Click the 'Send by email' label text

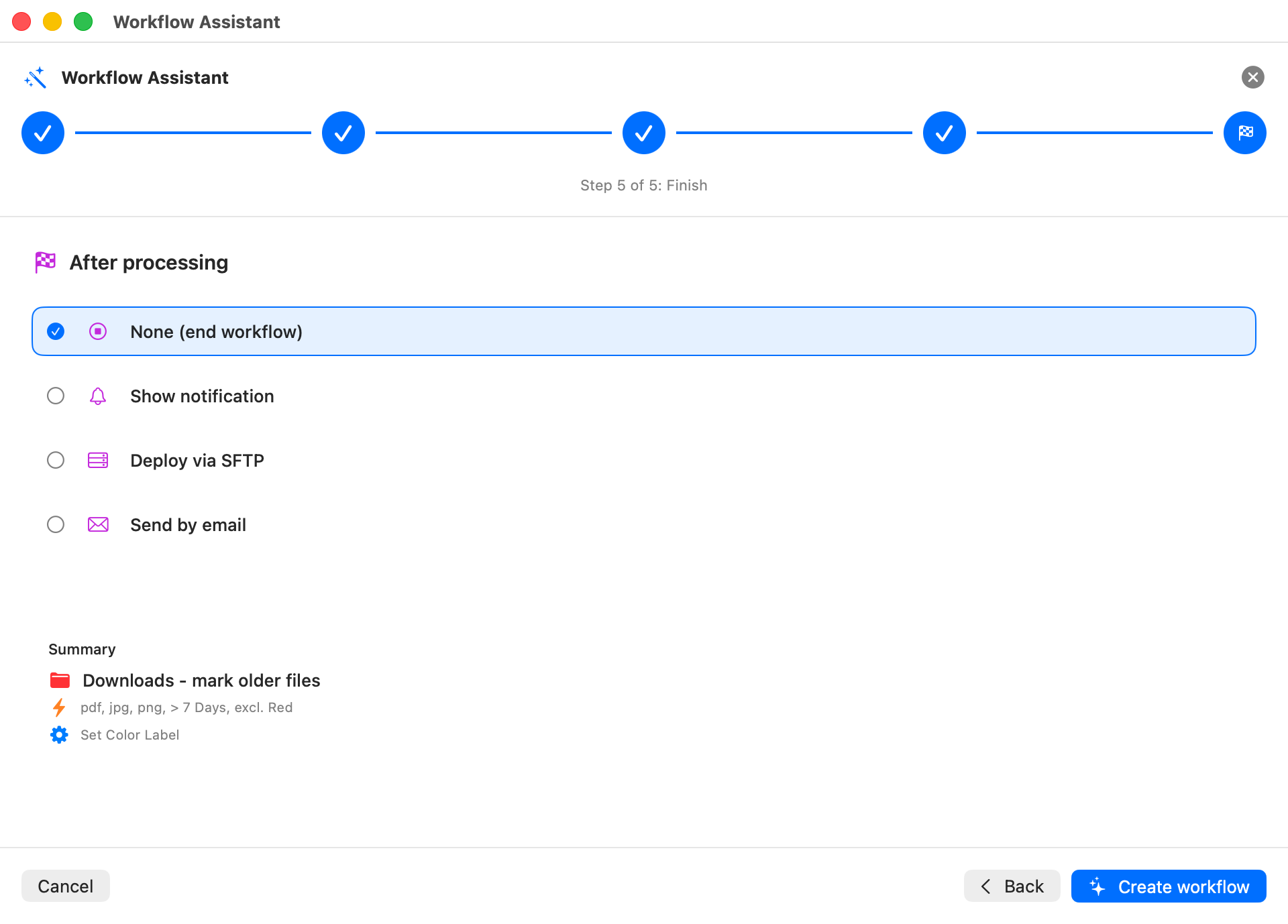pos(188,524)
